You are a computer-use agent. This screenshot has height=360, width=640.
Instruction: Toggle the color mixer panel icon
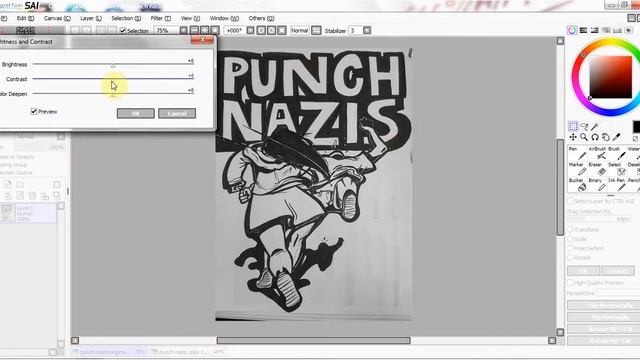[x=606, y=30]
